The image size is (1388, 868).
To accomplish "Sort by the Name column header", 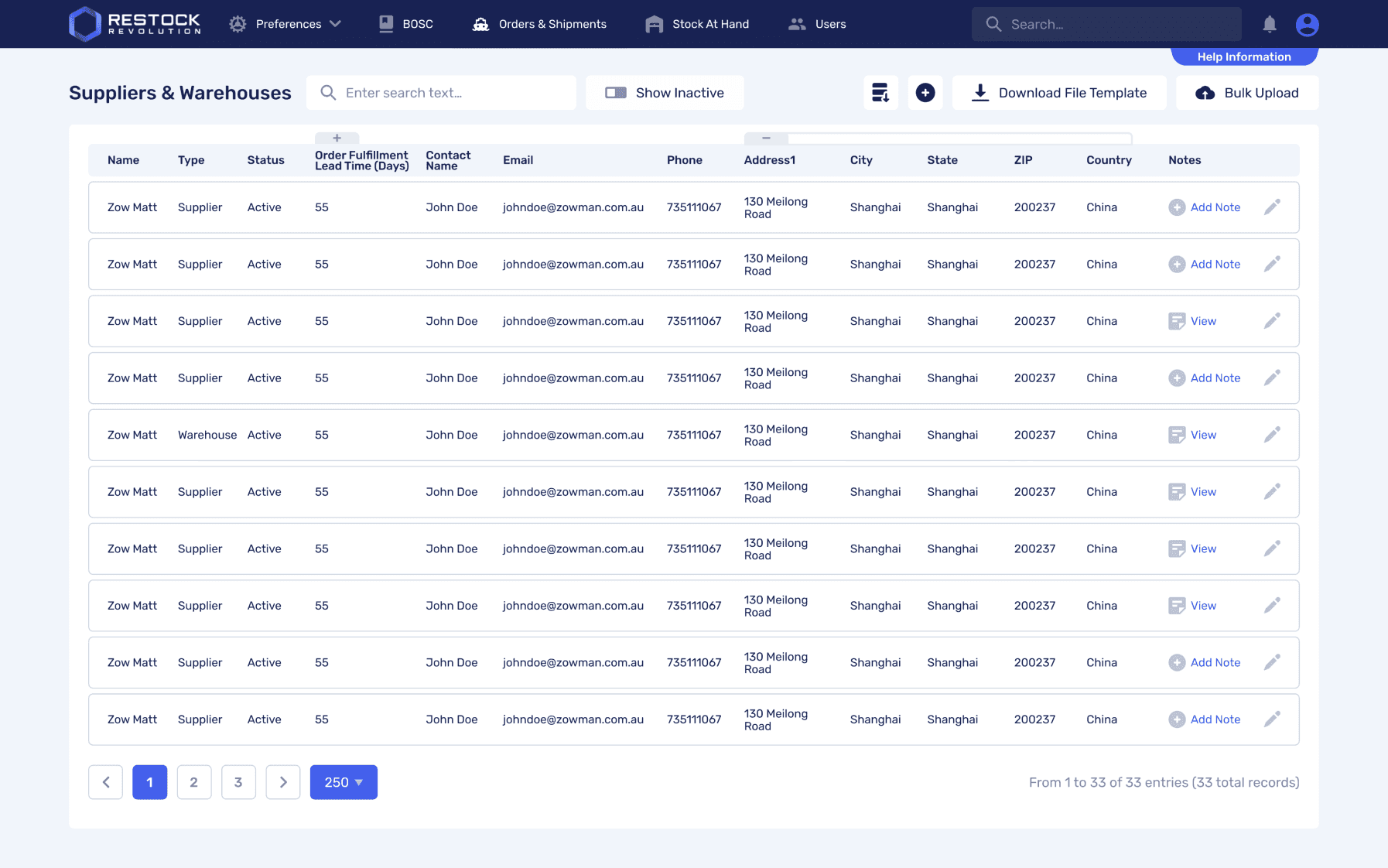I will (124, 160).
